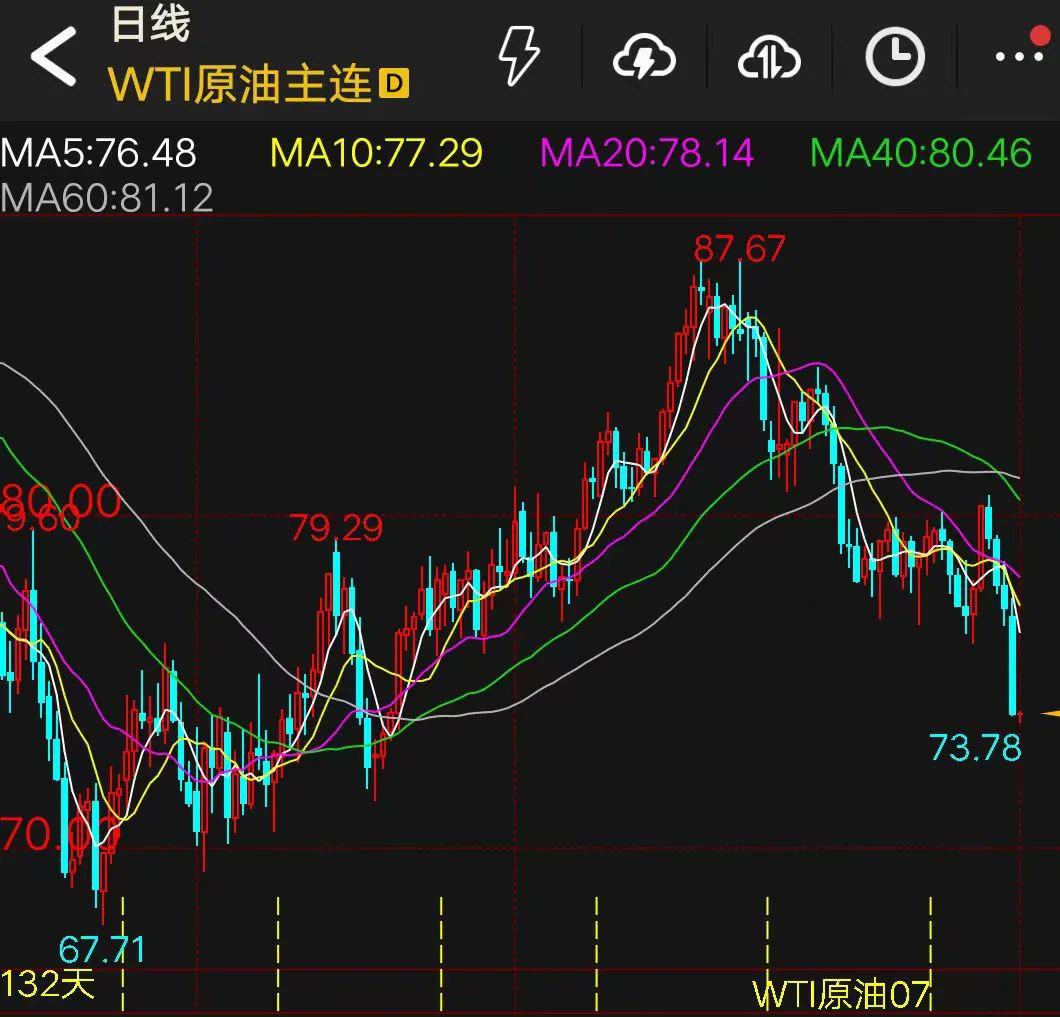
Task: Tap the 87.67 high price label
Action: point(740,248)
